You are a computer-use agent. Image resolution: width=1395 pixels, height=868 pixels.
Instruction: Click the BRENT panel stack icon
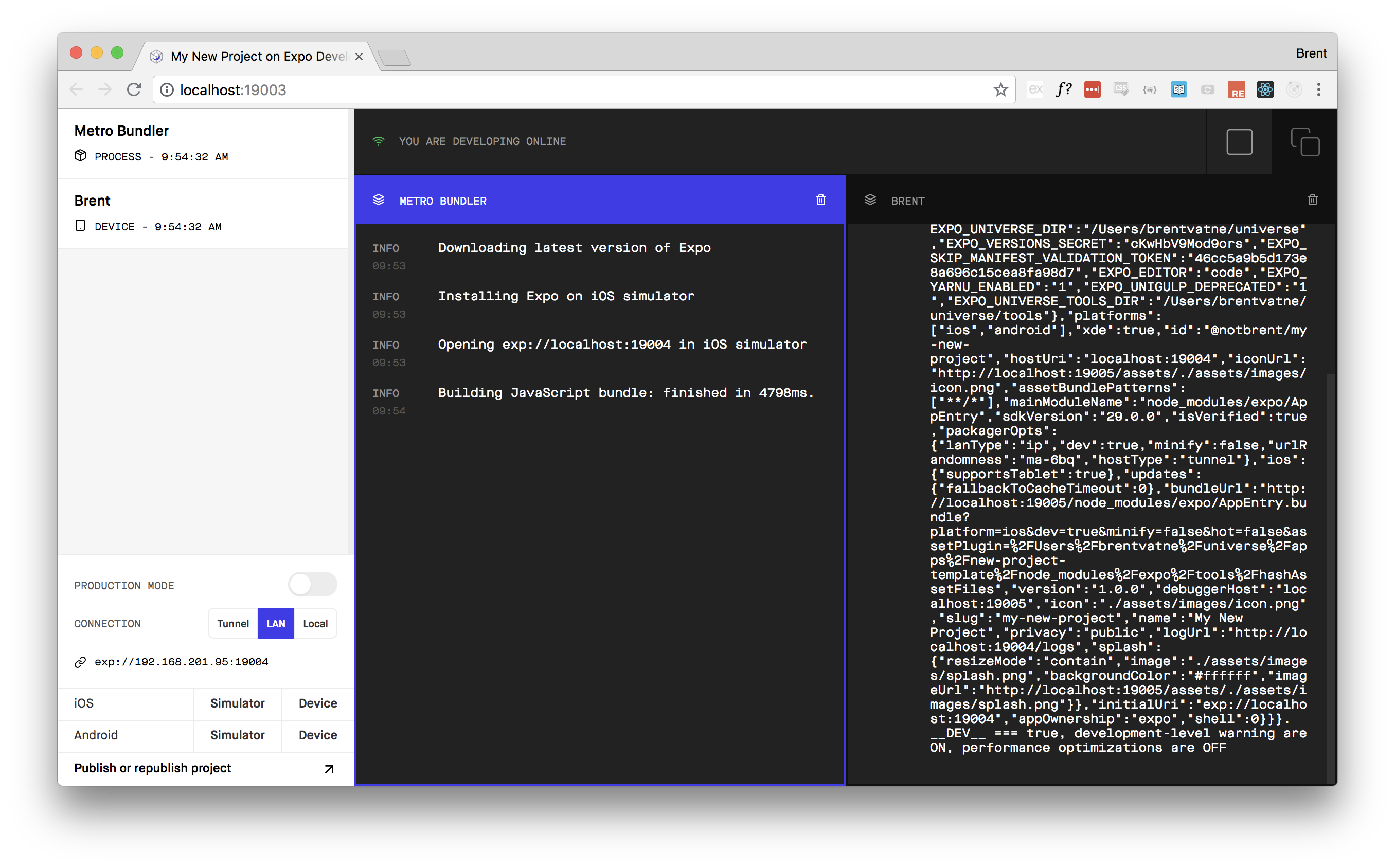point(869,200)
